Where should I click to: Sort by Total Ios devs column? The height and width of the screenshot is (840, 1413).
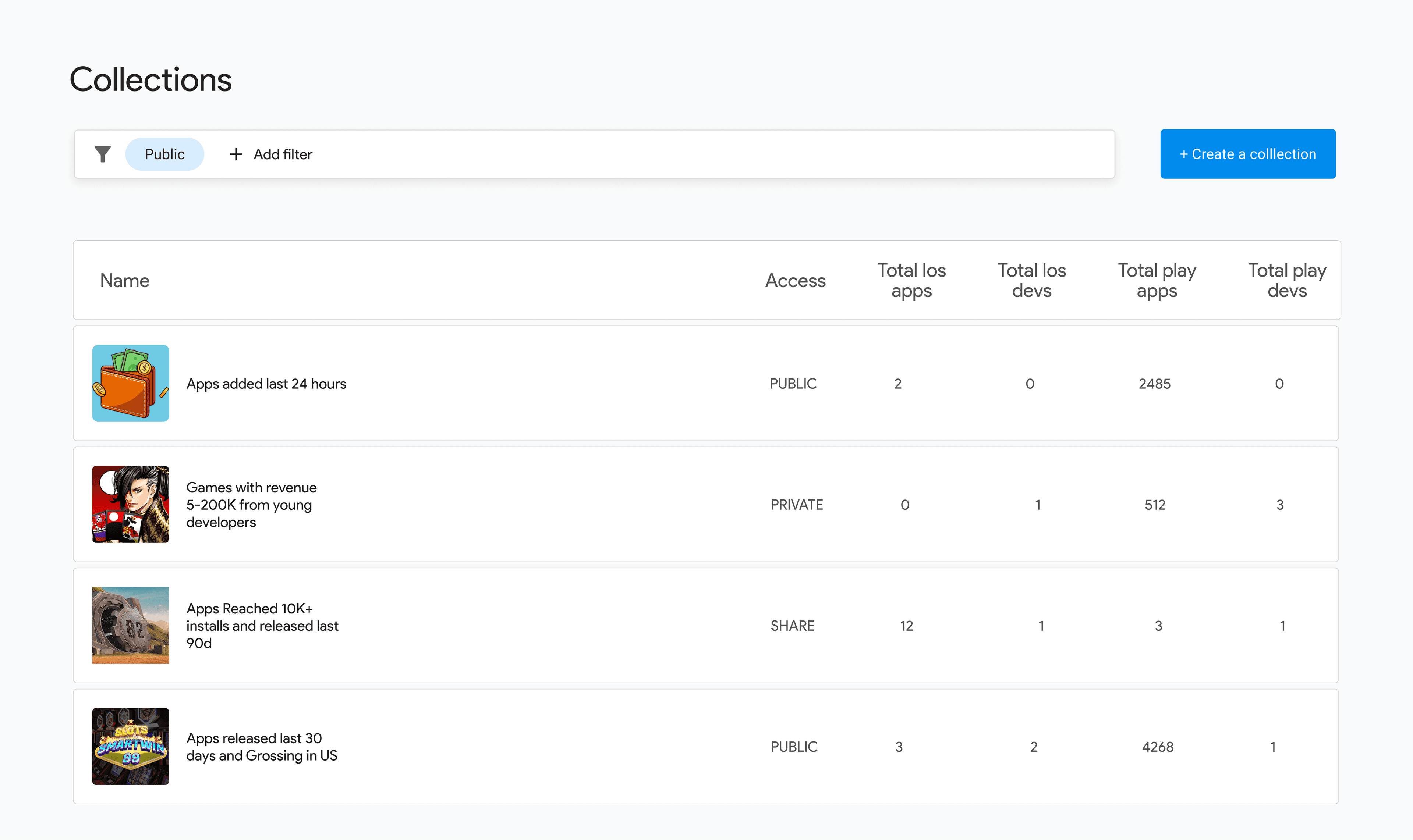click(1031, 280)
